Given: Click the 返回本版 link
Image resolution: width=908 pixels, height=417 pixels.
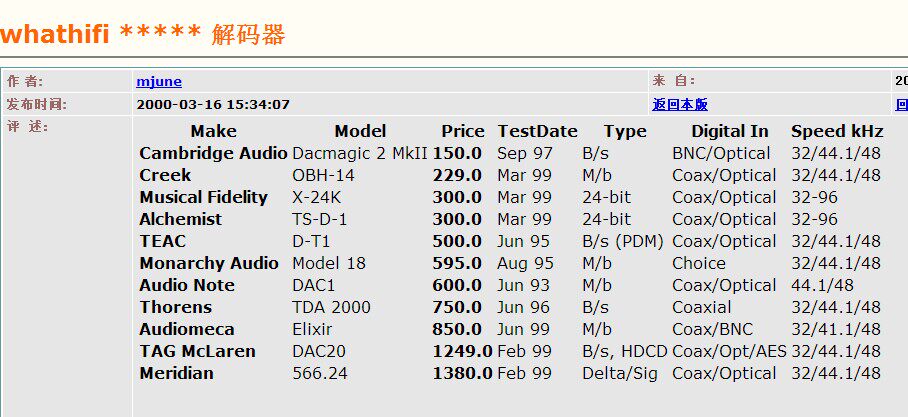Looking at the screenshot, I should click(680, 105).
